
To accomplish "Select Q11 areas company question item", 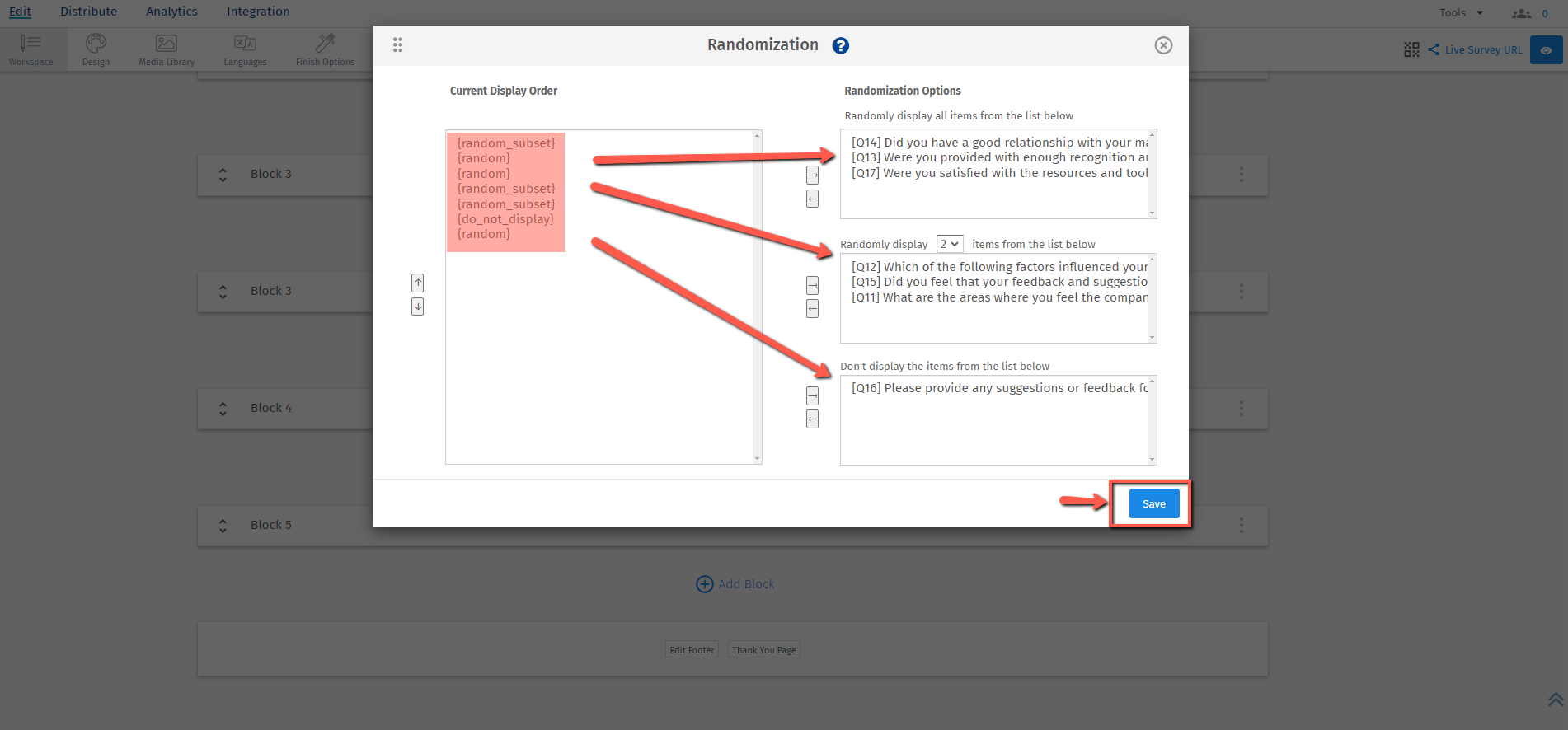I will tap(999, 297).
